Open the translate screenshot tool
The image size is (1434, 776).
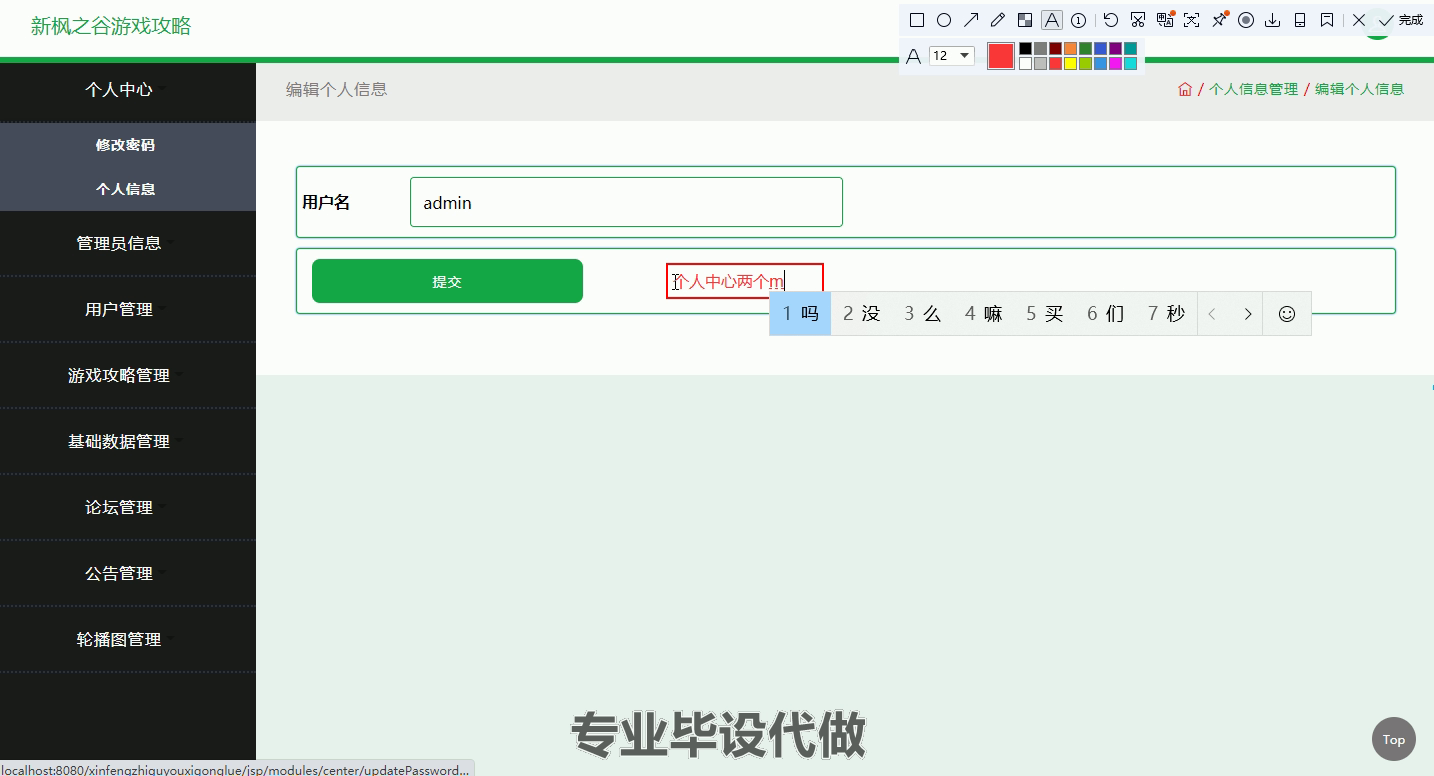pyautogui.click(x=1165, y=19)
